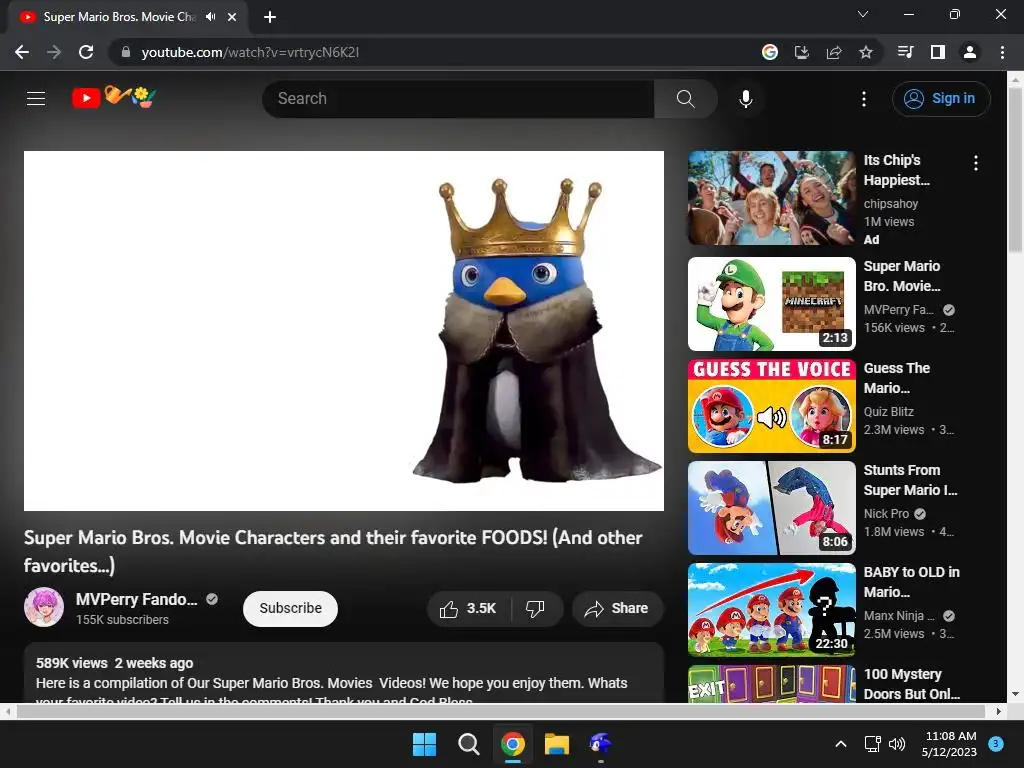Viewport: 1024px width, 768px height.
Task: Click Sign in button
Action: [x=941, y=99]
